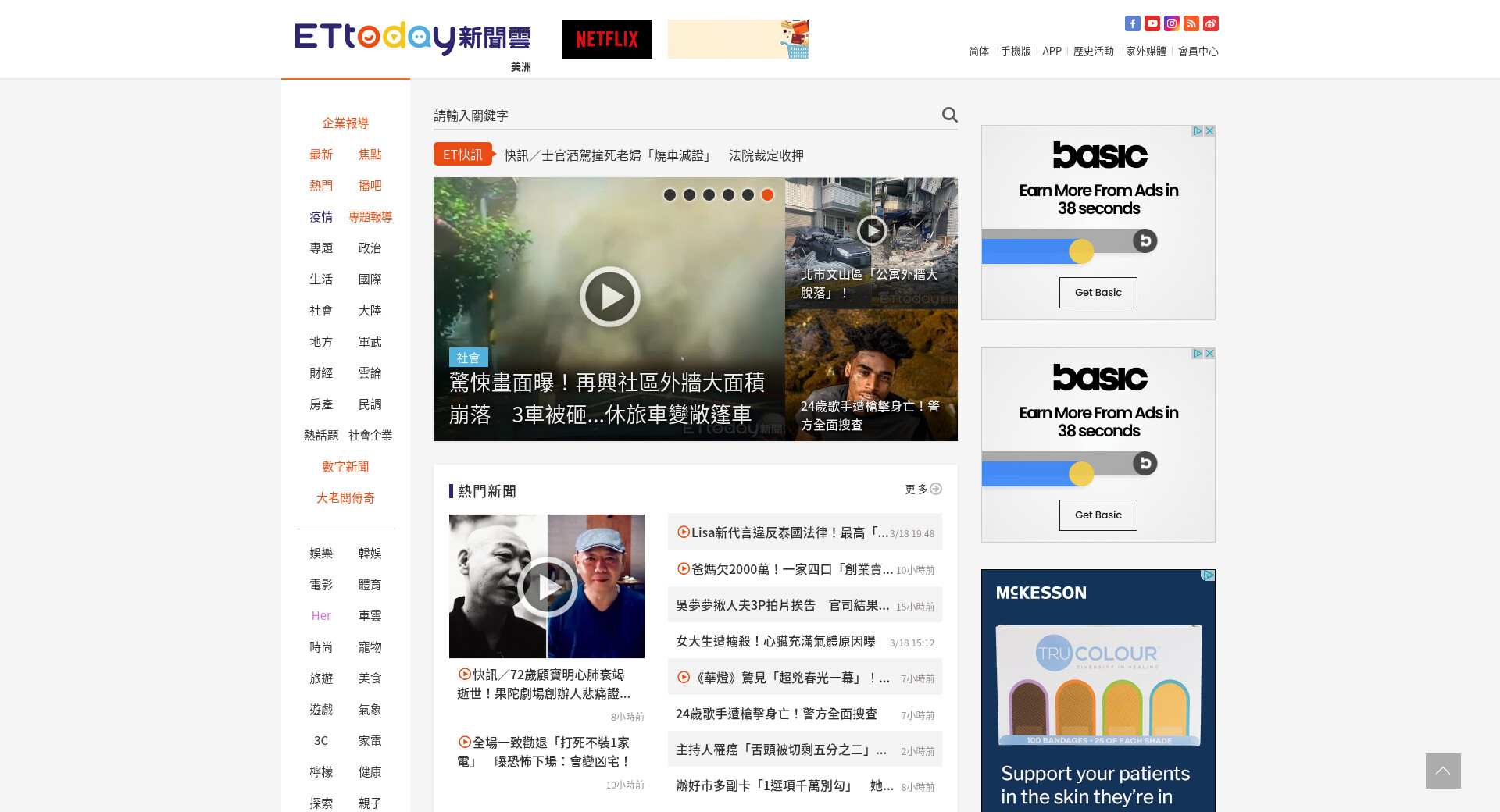Play the 熱門新聞 video thumbnail
The width and height of the screenshot is (1500, 812).
547,586
